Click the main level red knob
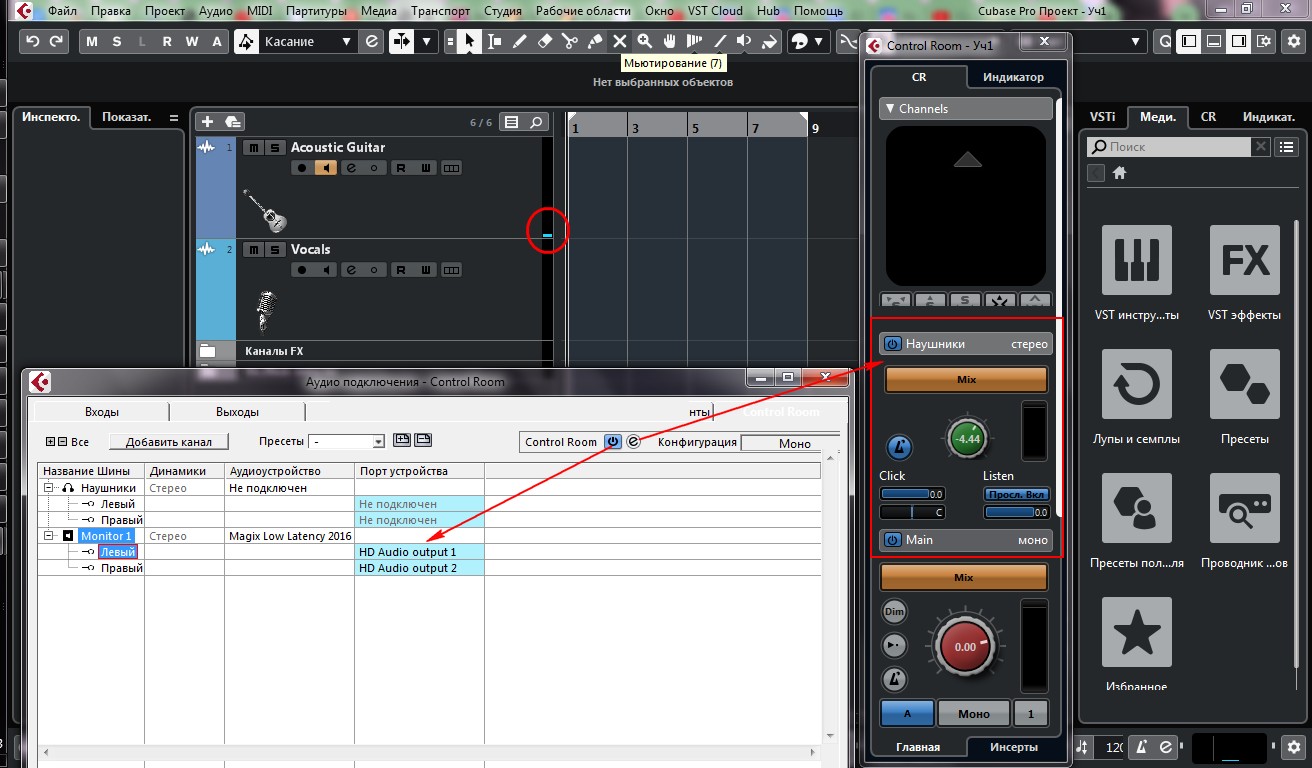1312x768 pixels. [x=965, y=646]
